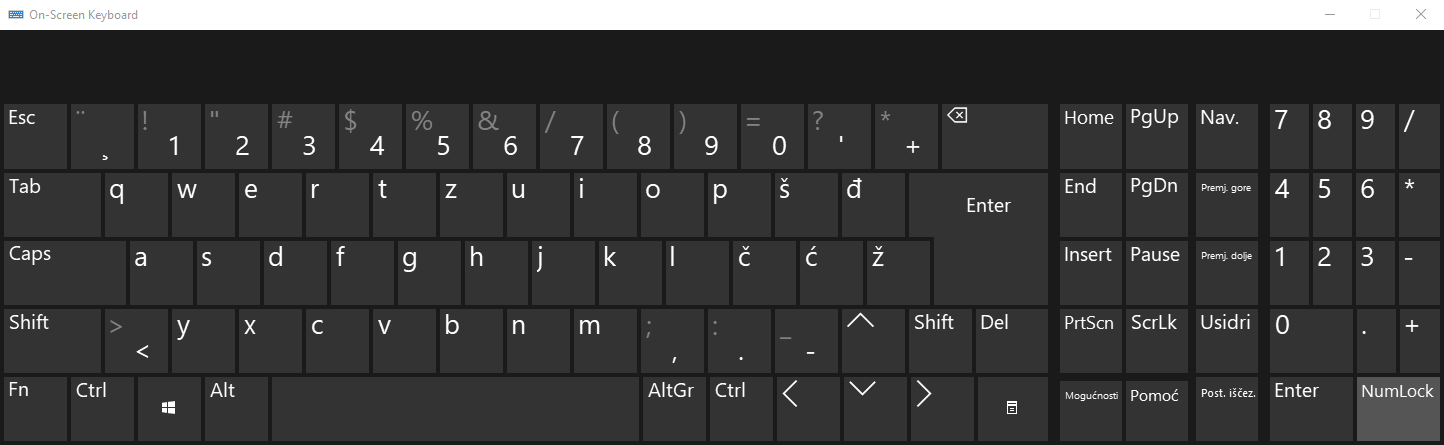1444x445 pixels.
Task: Click the context menu key icon
Action: point(1012,408)
